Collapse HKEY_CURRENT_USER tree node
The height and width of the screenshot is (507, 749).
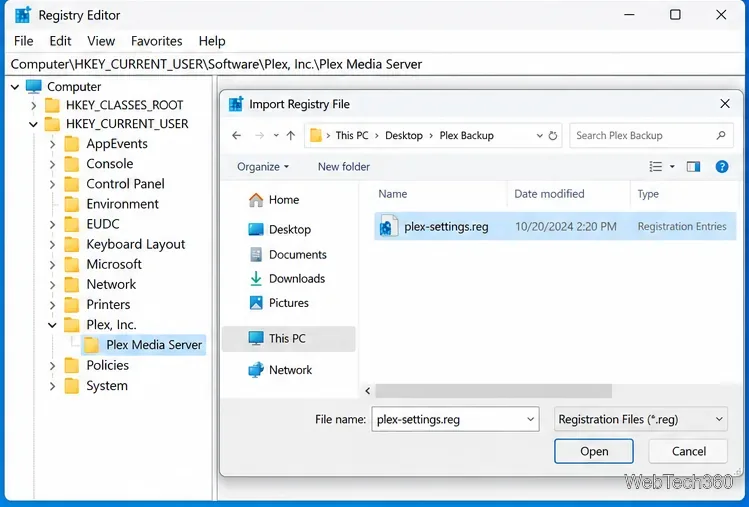[x=33, y=124]
